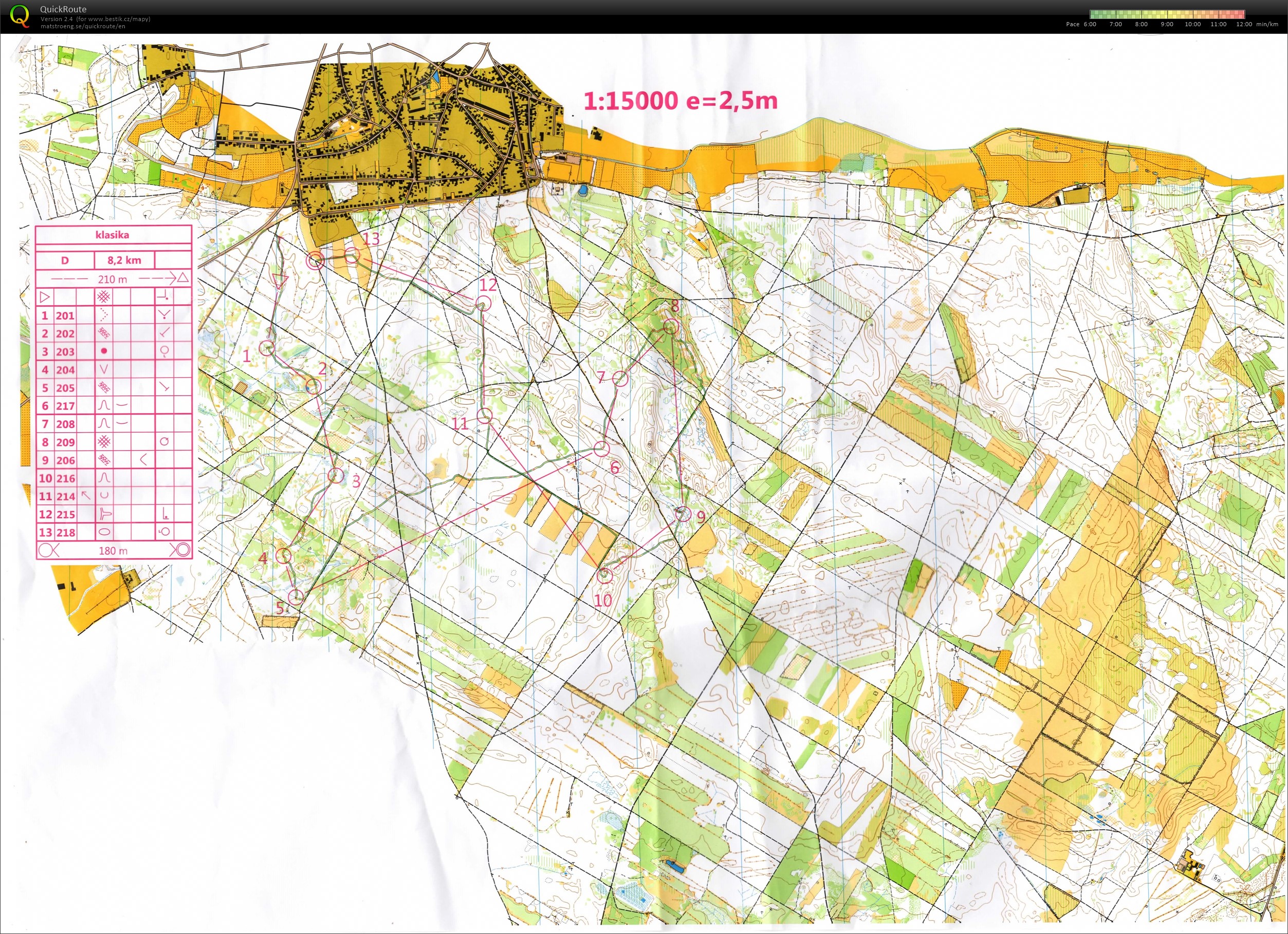Image resolution: width=1288 pixels, height=934 pixels.
Task: Click the 8,2 km course length cell
Action: [x=124, y=260]
